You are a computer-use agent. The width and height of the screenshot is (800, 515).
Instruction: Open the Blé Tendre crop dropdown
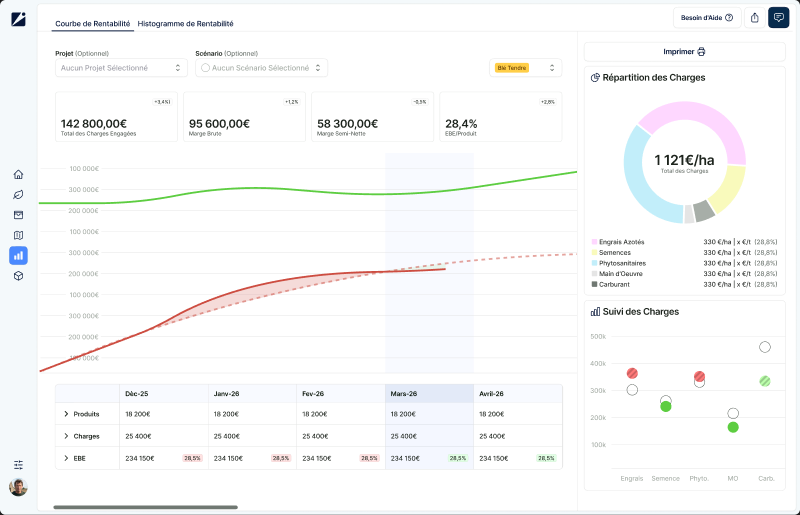click(526, 68)
